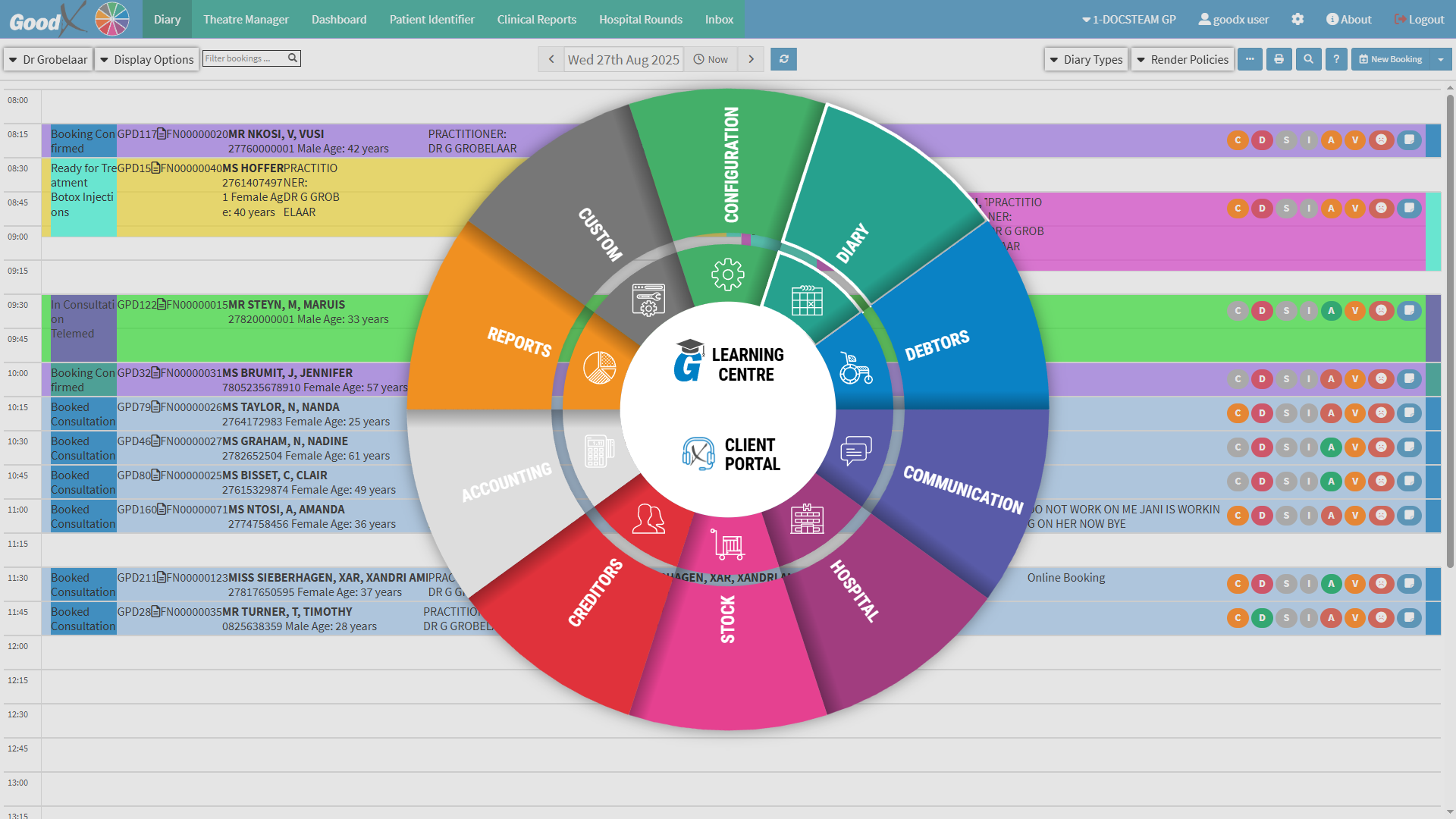
Task: Expand the New Booking arrow dropdown
Action: 1441,59
